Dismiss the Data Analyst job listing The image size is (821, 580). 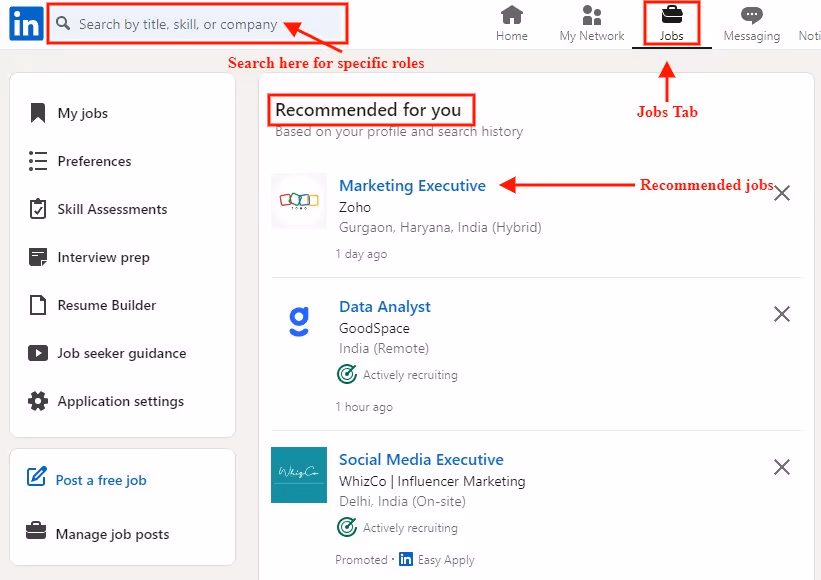coord(782,314)
